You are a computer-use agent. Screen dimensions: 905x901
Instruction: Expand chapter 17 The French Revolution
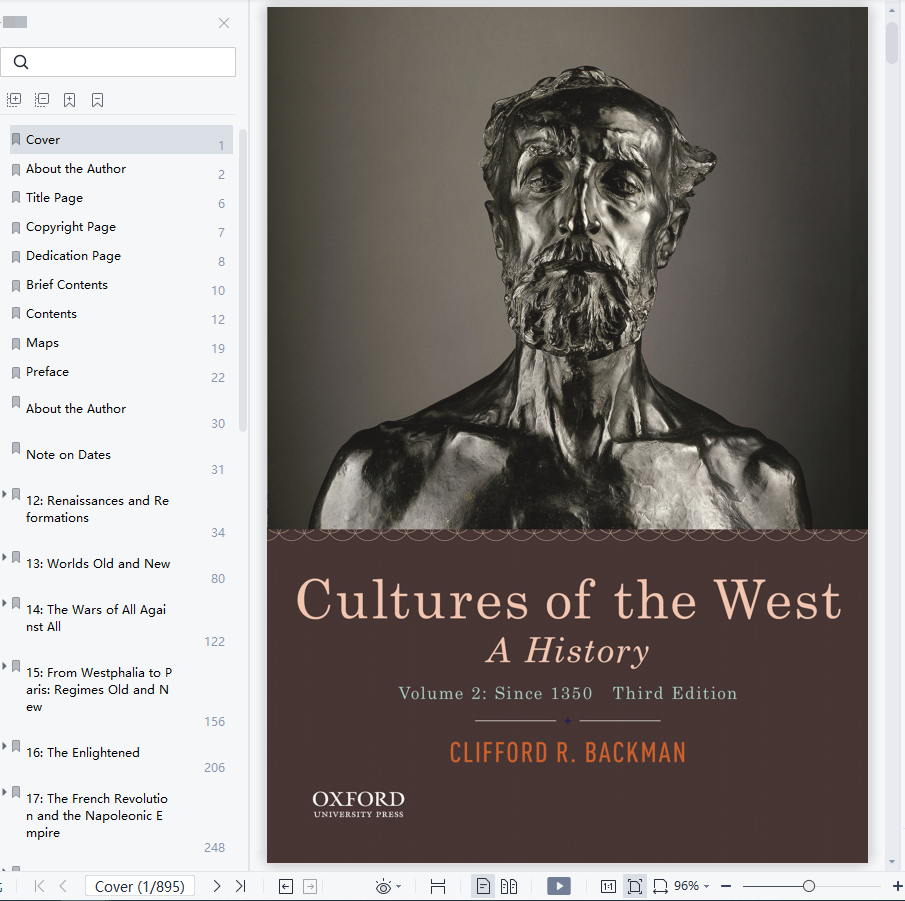pos(5,792)
